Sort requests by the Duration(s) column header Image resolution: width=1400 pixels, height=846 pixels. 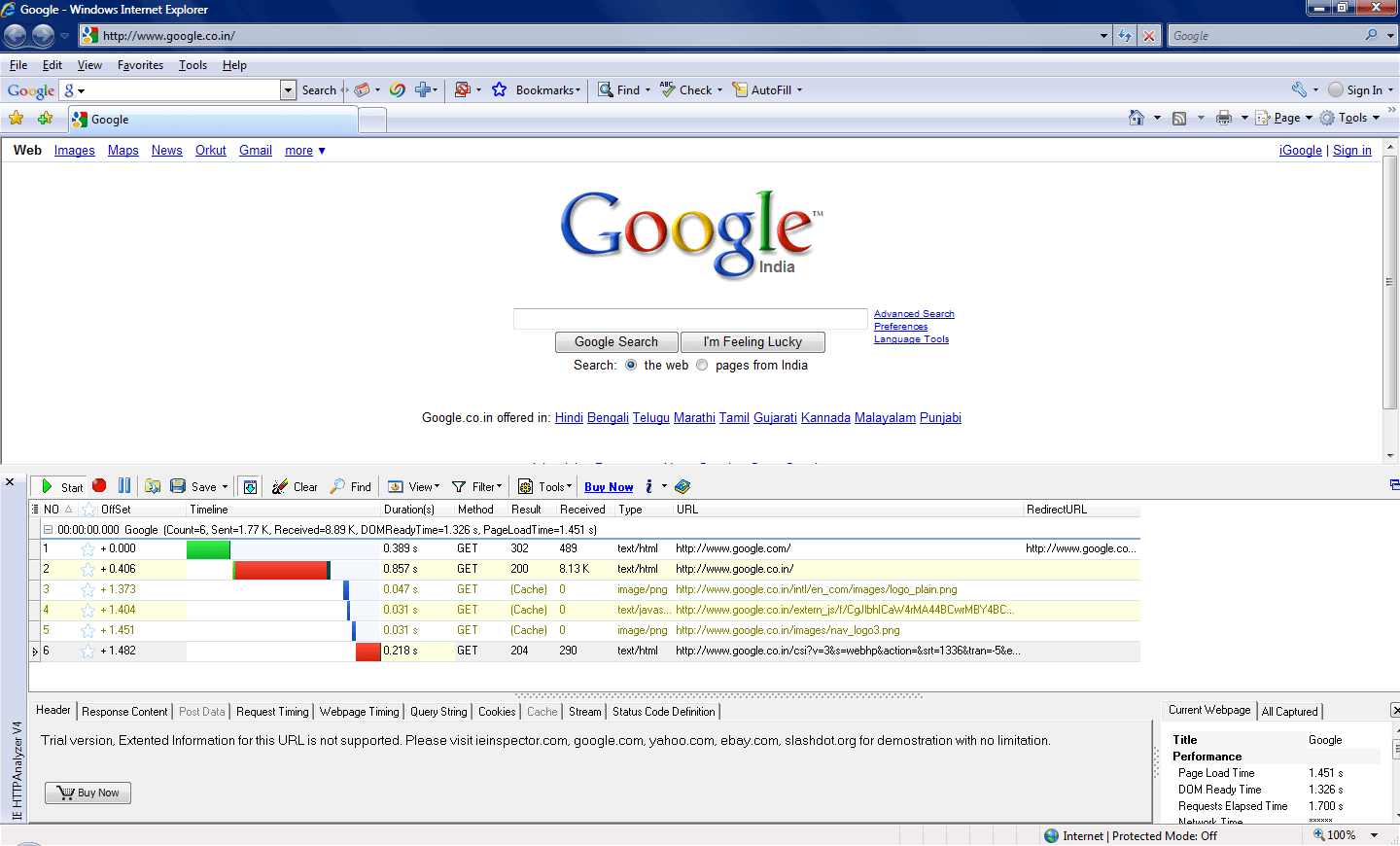(416, 510)
